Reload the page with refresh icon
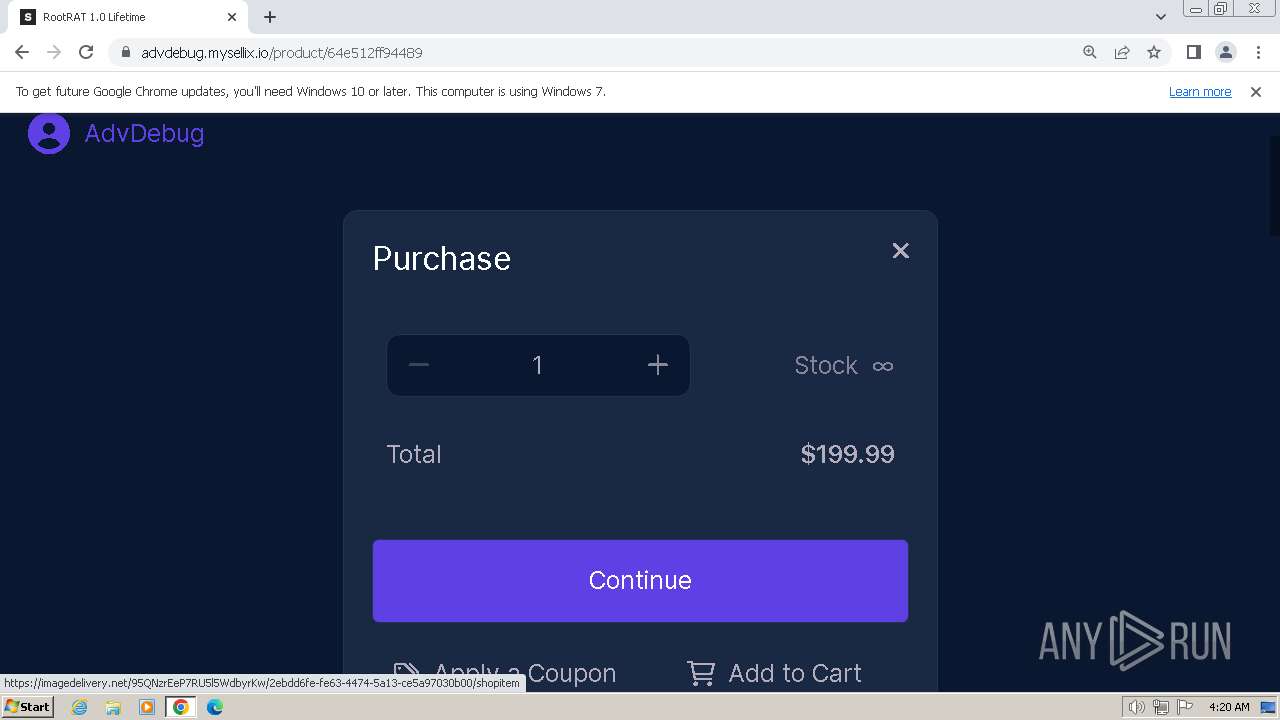Viewport: 1280px width, 720px height. pyautogui.click(x=86, y=52)
